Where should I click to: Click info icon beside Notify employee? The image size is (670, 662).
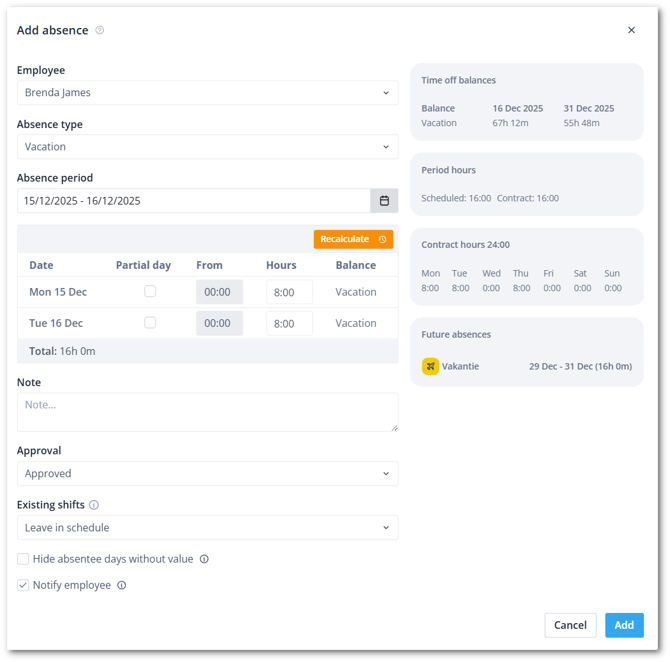pyautogui.click(x=122, y=586)
